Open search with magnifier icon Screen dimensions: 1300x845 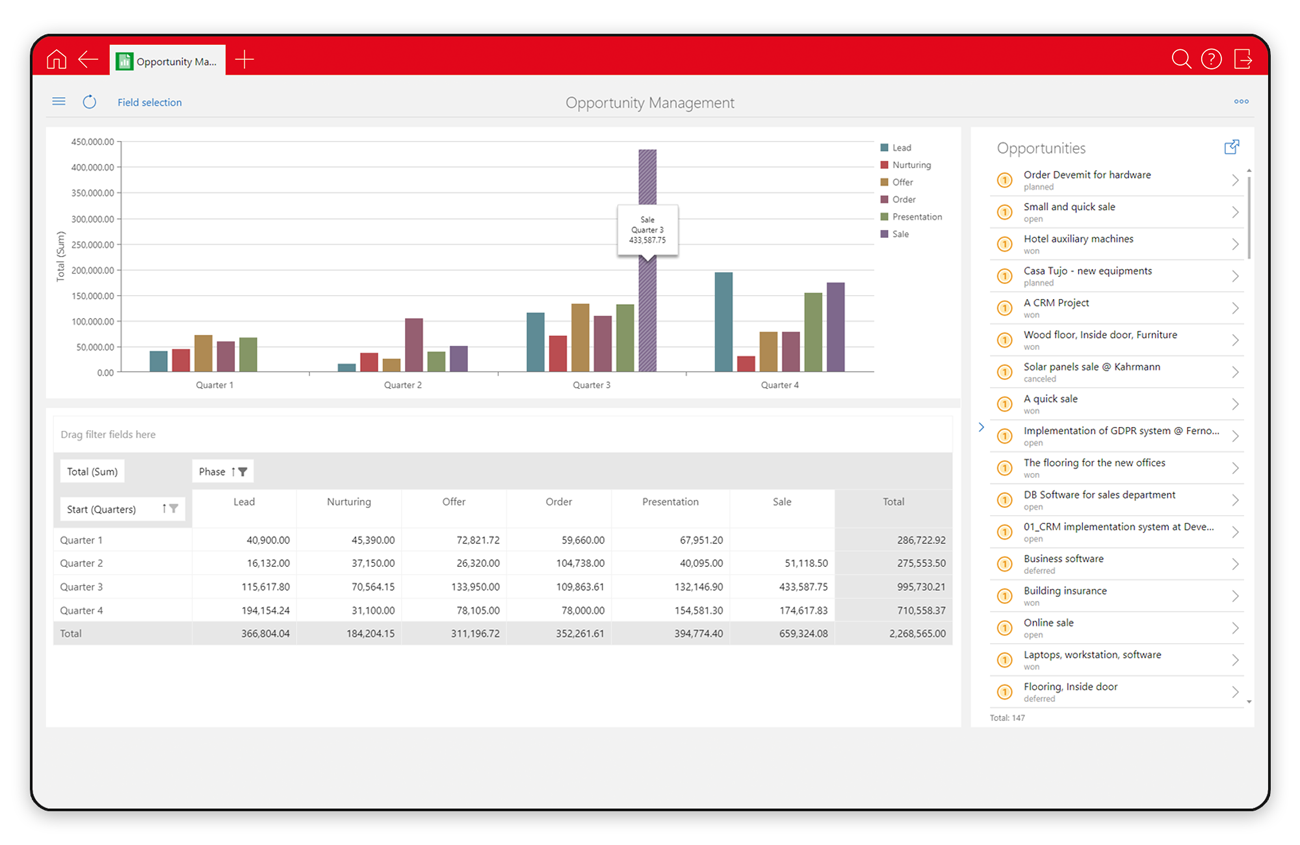1181,60
